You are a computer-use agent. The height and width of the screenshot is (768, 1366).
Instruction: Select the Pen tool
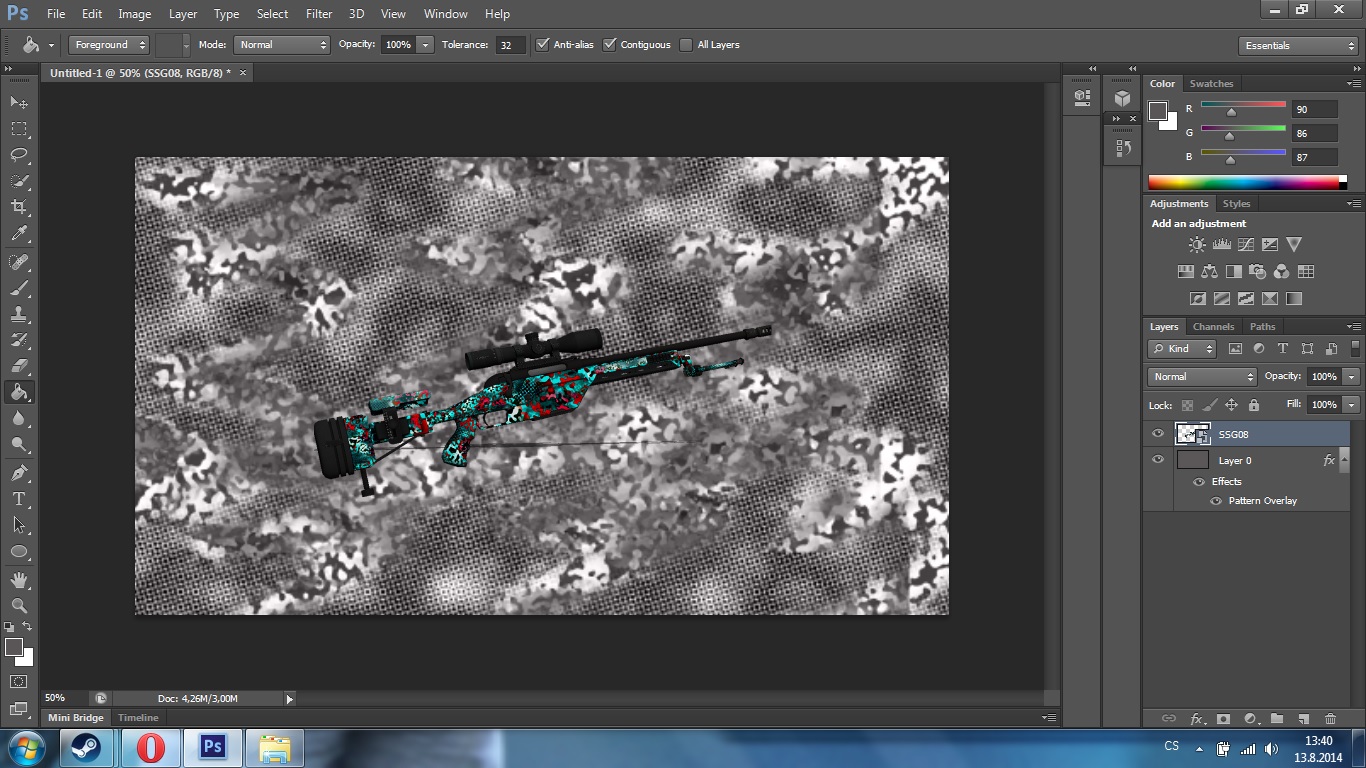[19, 472]
